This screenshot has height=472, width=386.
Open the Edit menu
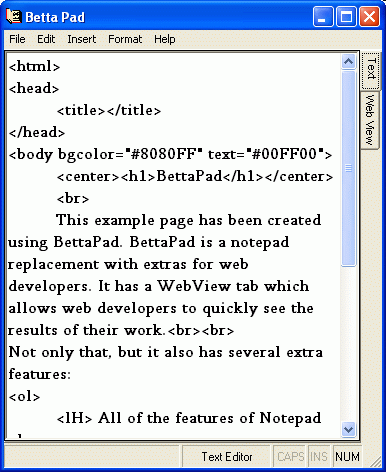pos(46,39)
